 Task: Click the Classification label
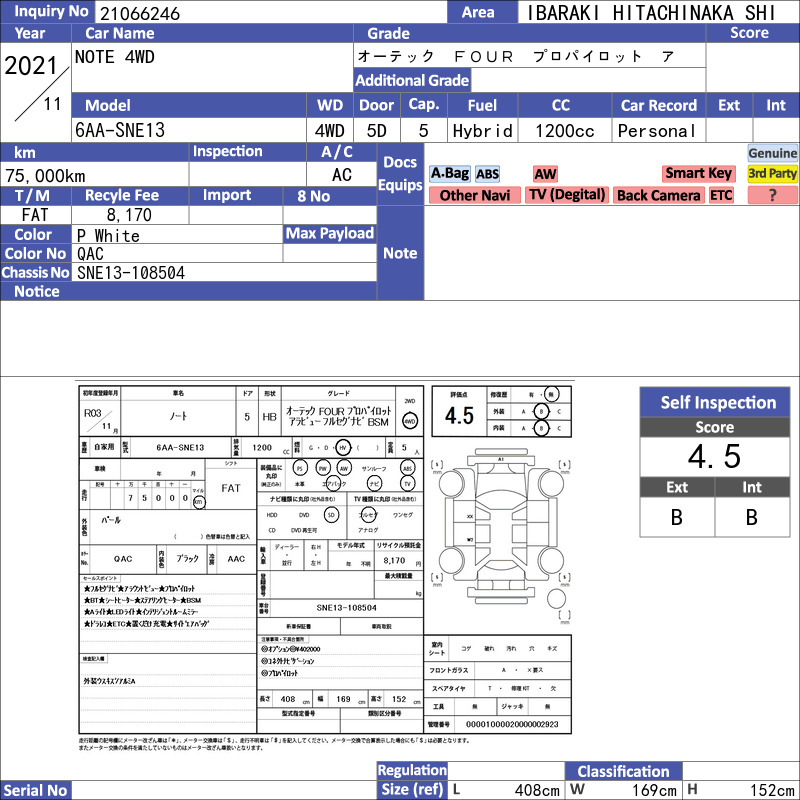(623, 771)
